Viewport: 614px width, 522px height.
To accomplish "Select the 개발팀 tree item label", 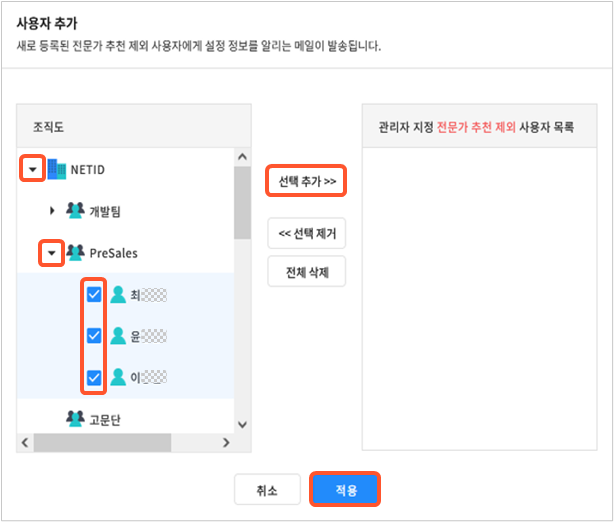I will [105, 211].
